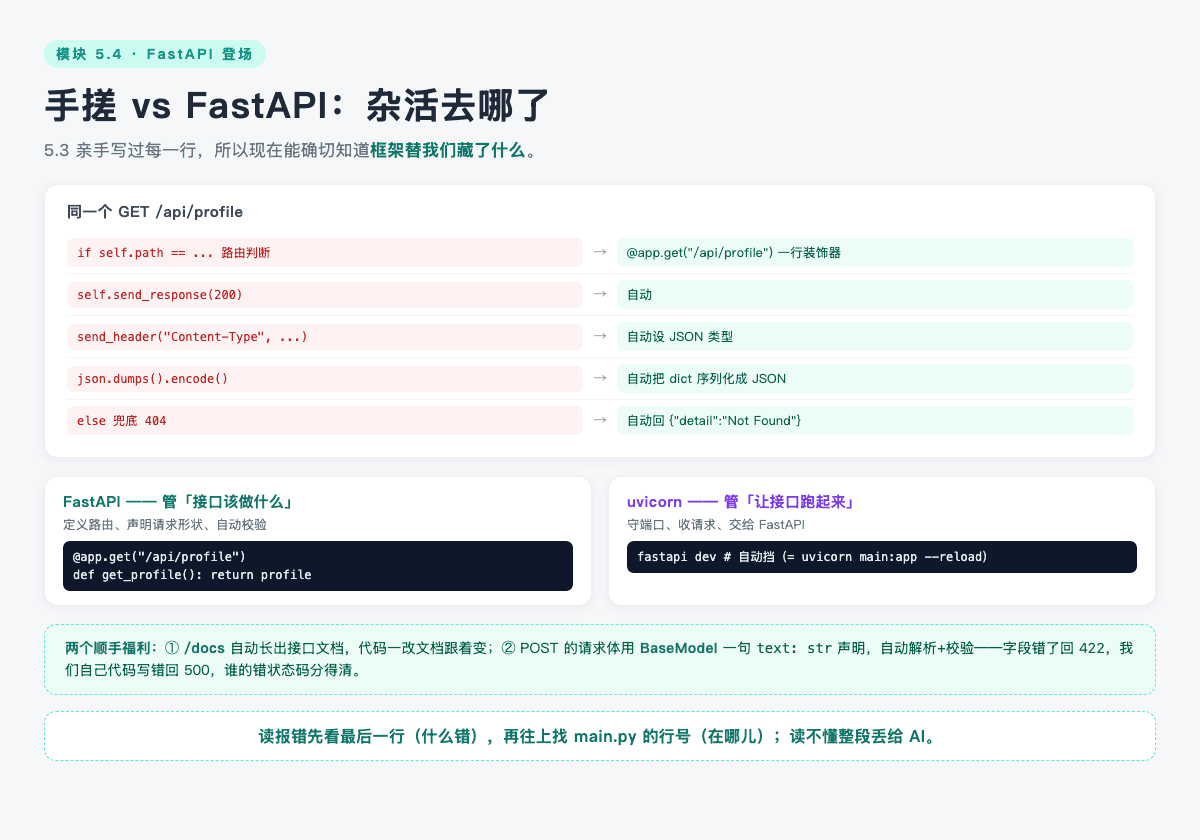The image size is (1200, 840).
Task: Click the 两个顺手福利 note box
Action: click(600, 659)
